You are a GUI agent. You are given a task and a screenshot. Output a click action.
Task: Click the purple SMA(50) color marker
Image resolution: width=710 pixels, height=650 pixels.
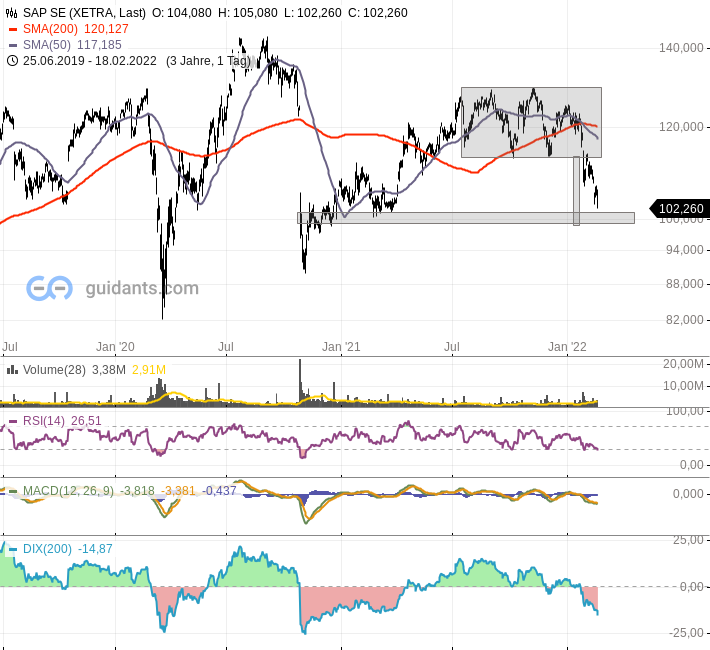click(13, 45)
